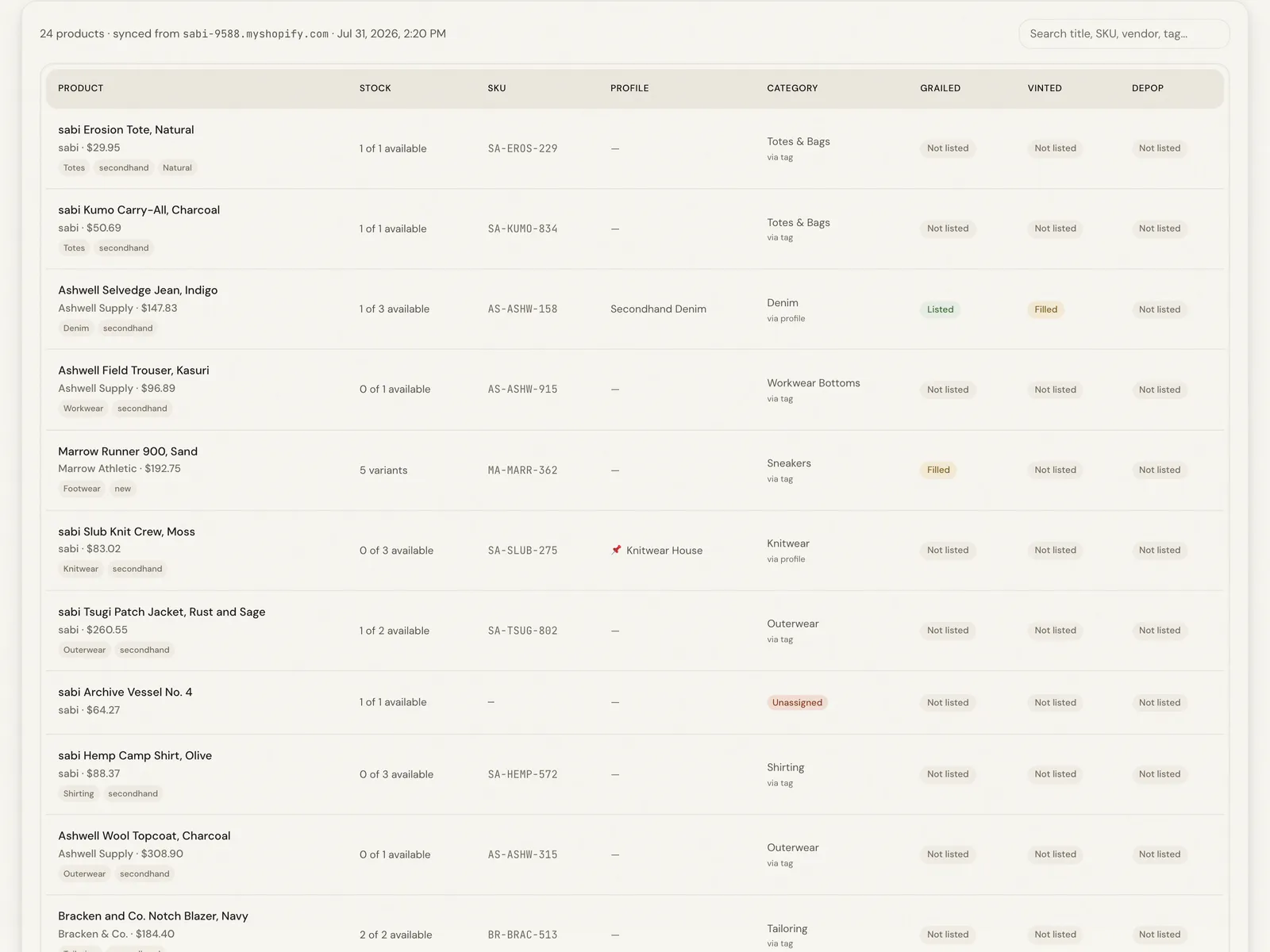
Task: Open Ashwell Selvedge Jean, Indigo product
Action: pos(138,290)
